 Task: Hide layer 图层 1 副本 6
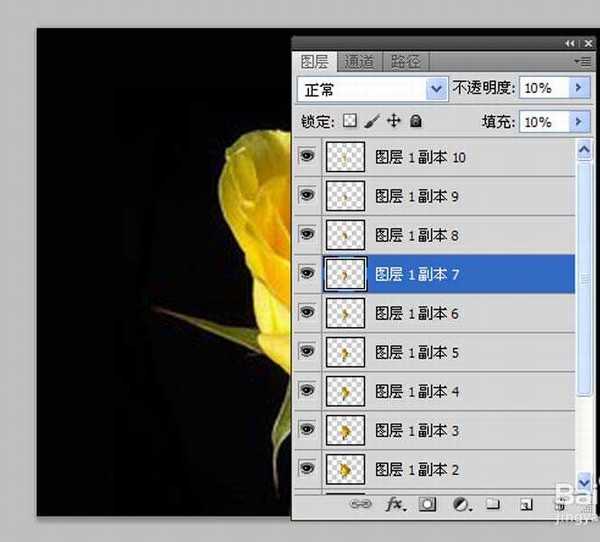coord(307,312)
